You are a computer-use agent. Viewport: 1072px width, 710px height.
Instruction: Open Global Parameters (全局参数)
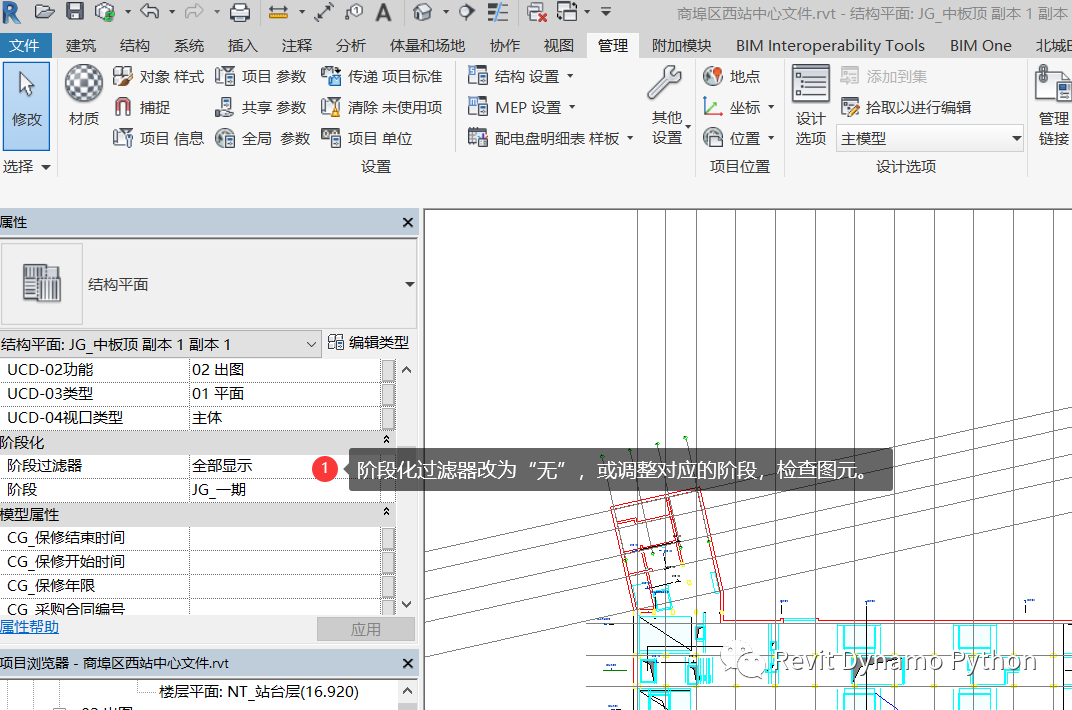pyautogui.click(x=263, y=138)
